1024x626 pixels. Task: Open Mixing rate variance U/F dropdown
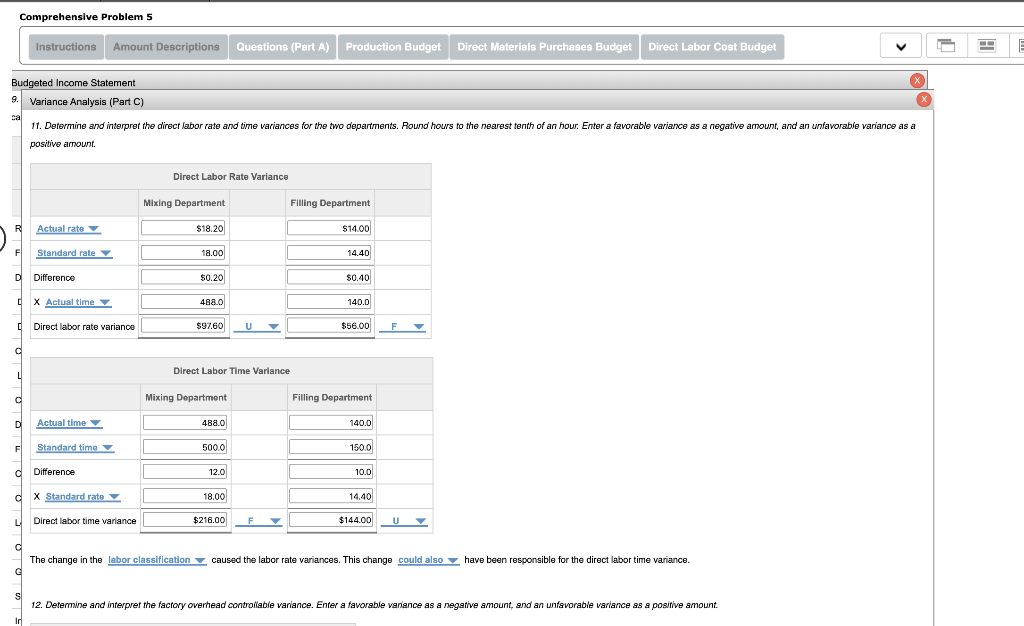[x=257, y=326]
